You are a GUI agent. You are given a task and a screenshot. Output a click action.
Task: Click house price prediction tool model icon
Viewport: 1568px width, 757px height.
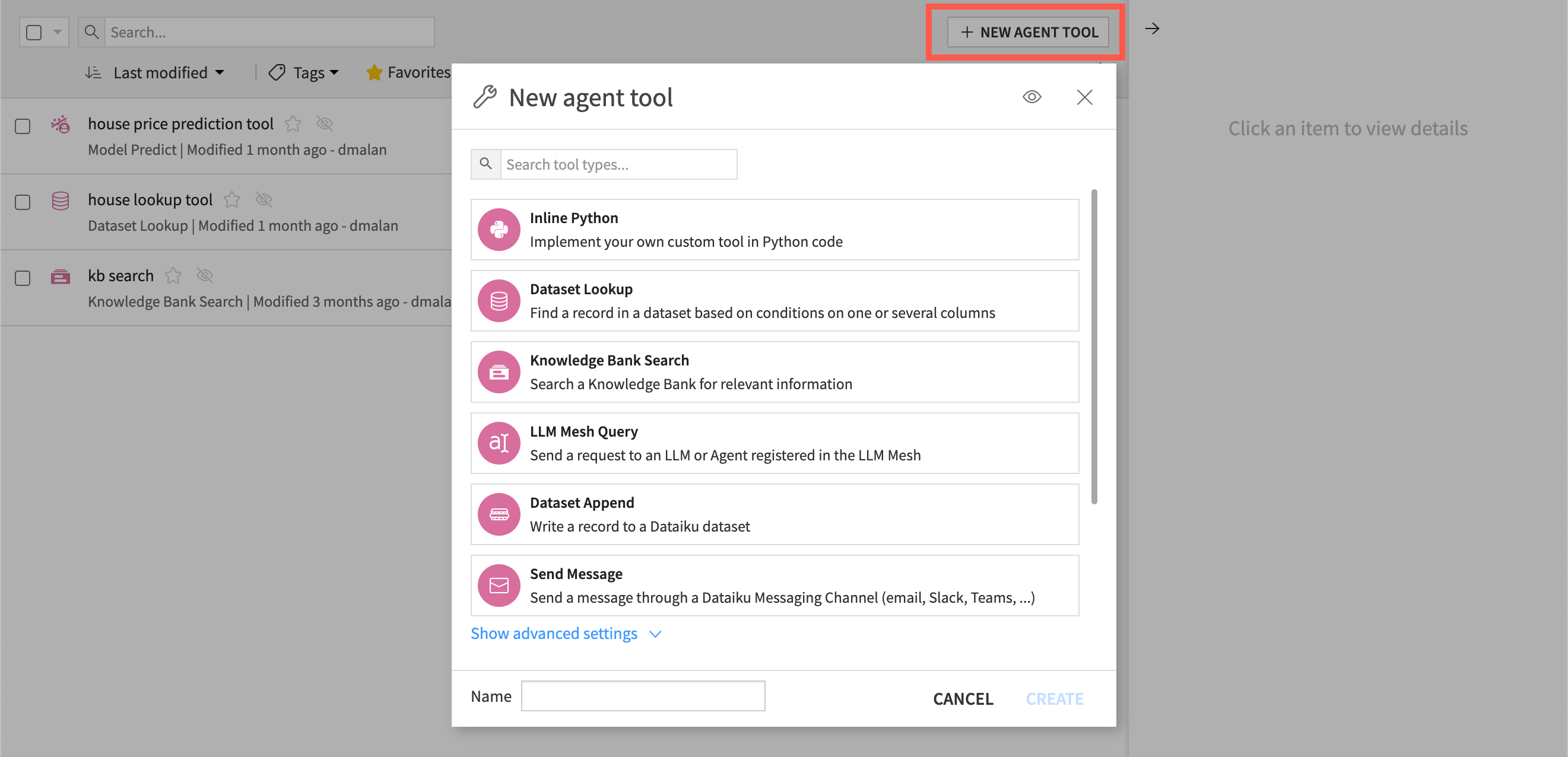(61, 124)
